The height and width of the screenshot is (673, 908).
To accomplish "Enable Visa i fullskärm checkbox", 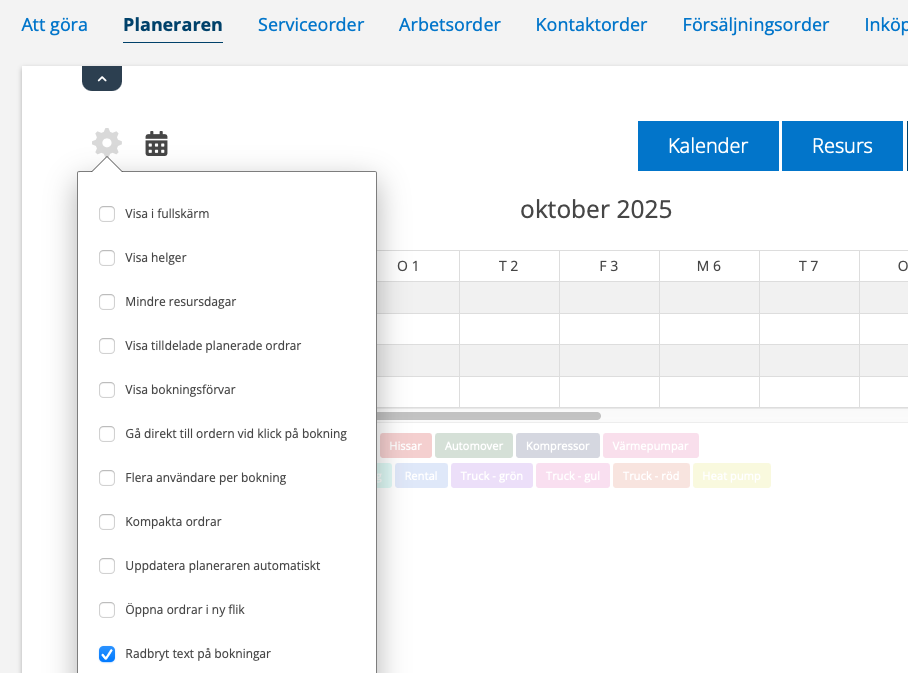I will click(x=107, y=214).
